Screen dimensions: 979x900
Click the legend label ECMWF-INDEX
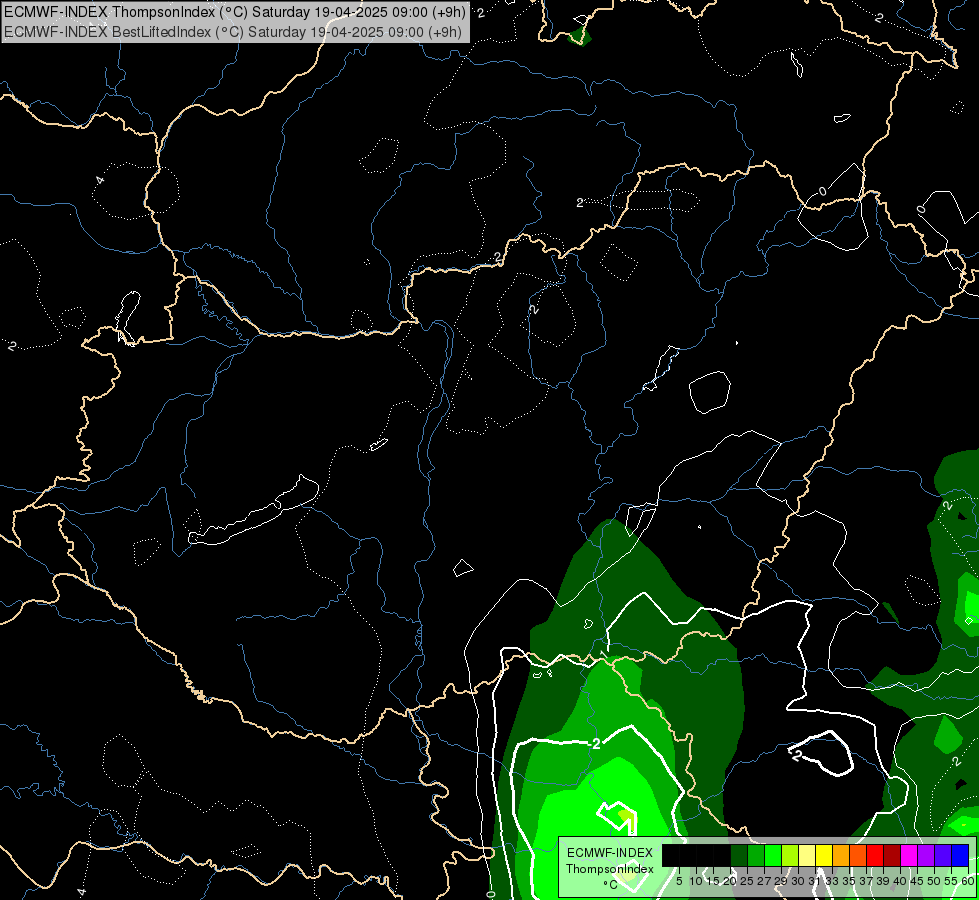click(610, 853)
